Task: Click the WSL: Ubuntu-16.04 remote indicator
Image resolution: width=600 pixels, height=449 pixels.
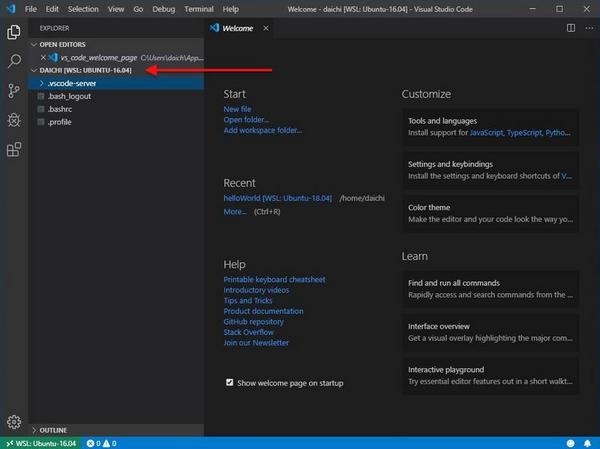Action: 41,443
